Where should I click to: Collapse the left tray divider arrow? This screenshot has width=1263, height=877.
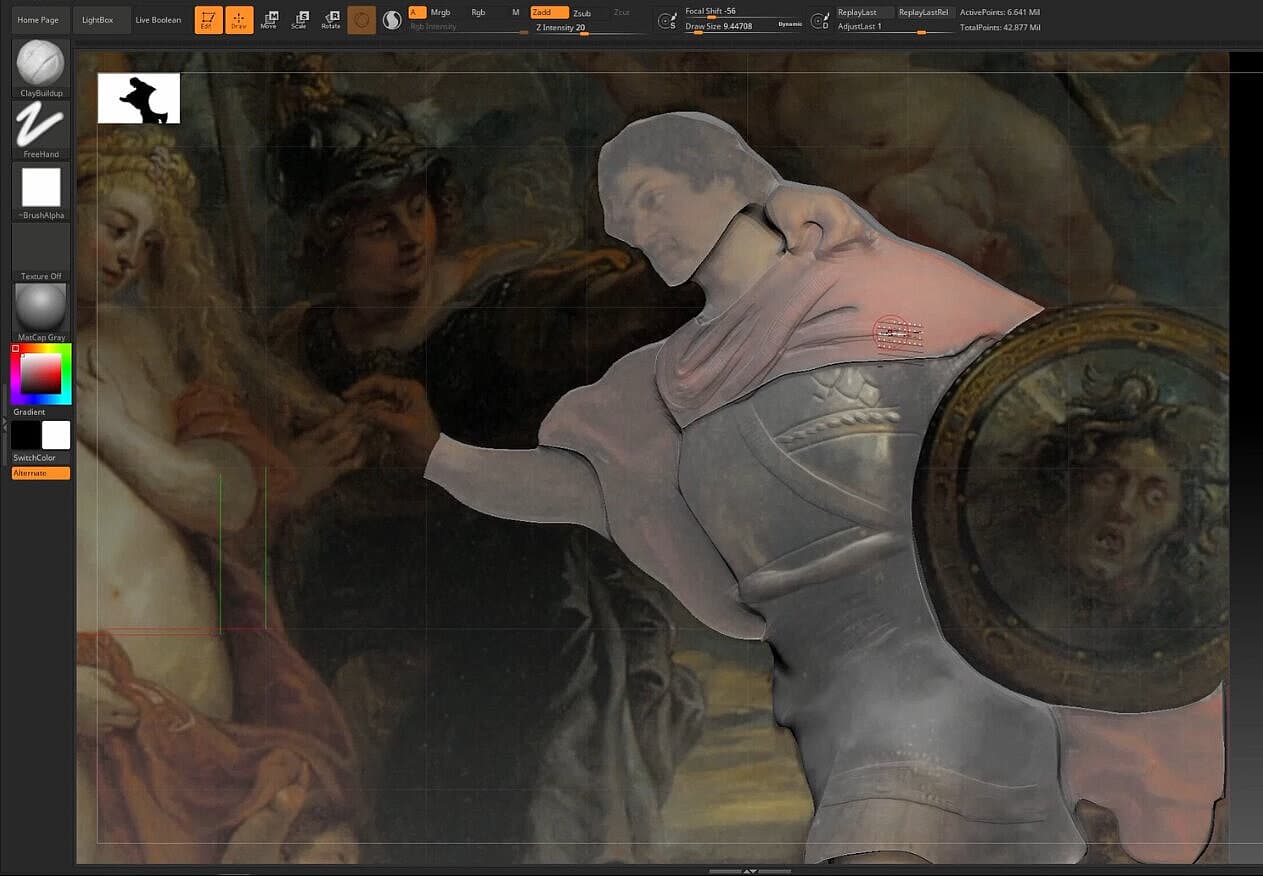click(x=4, y=424)
